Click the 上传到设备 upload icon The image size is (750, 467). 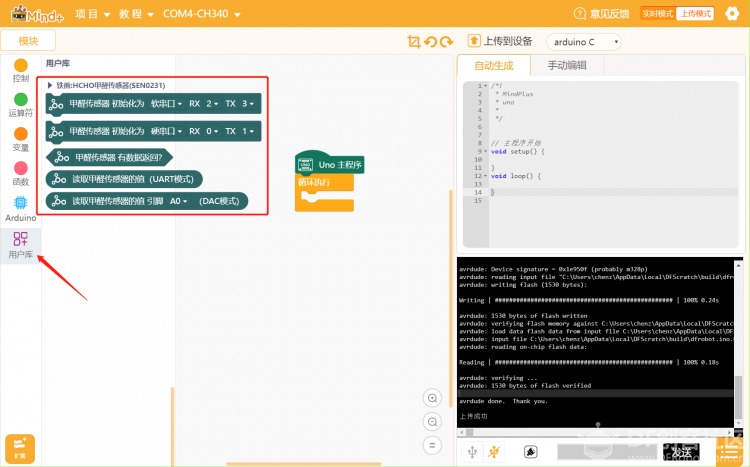coord(474,41)
